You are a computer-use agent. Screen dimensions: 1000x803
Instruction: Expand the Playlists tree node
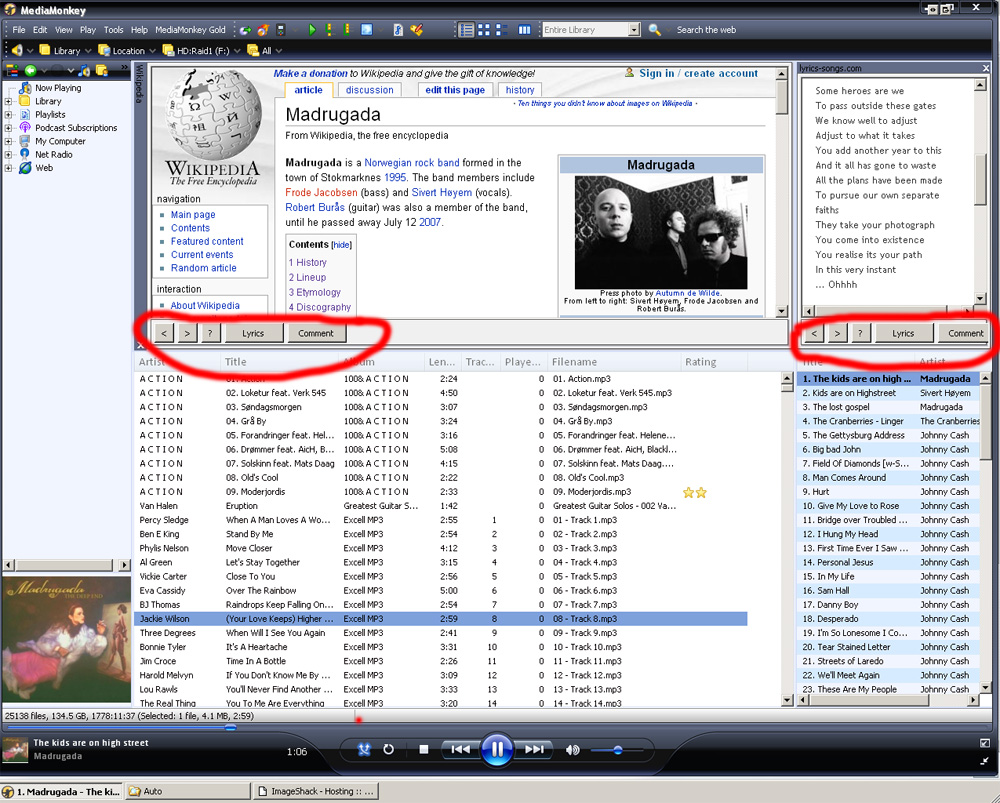[x=8, y=115]
